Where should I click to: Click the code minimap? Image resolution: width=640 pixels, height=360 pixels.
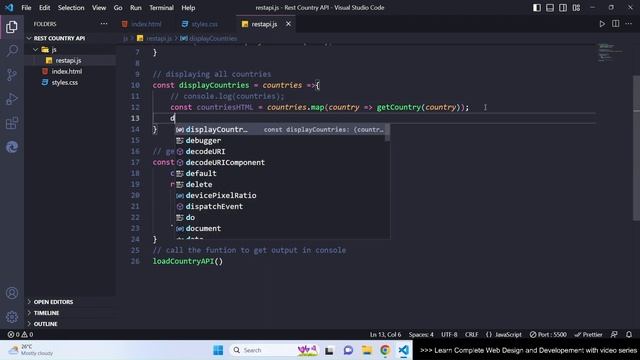pyautogui.click(x=611, y=52)
